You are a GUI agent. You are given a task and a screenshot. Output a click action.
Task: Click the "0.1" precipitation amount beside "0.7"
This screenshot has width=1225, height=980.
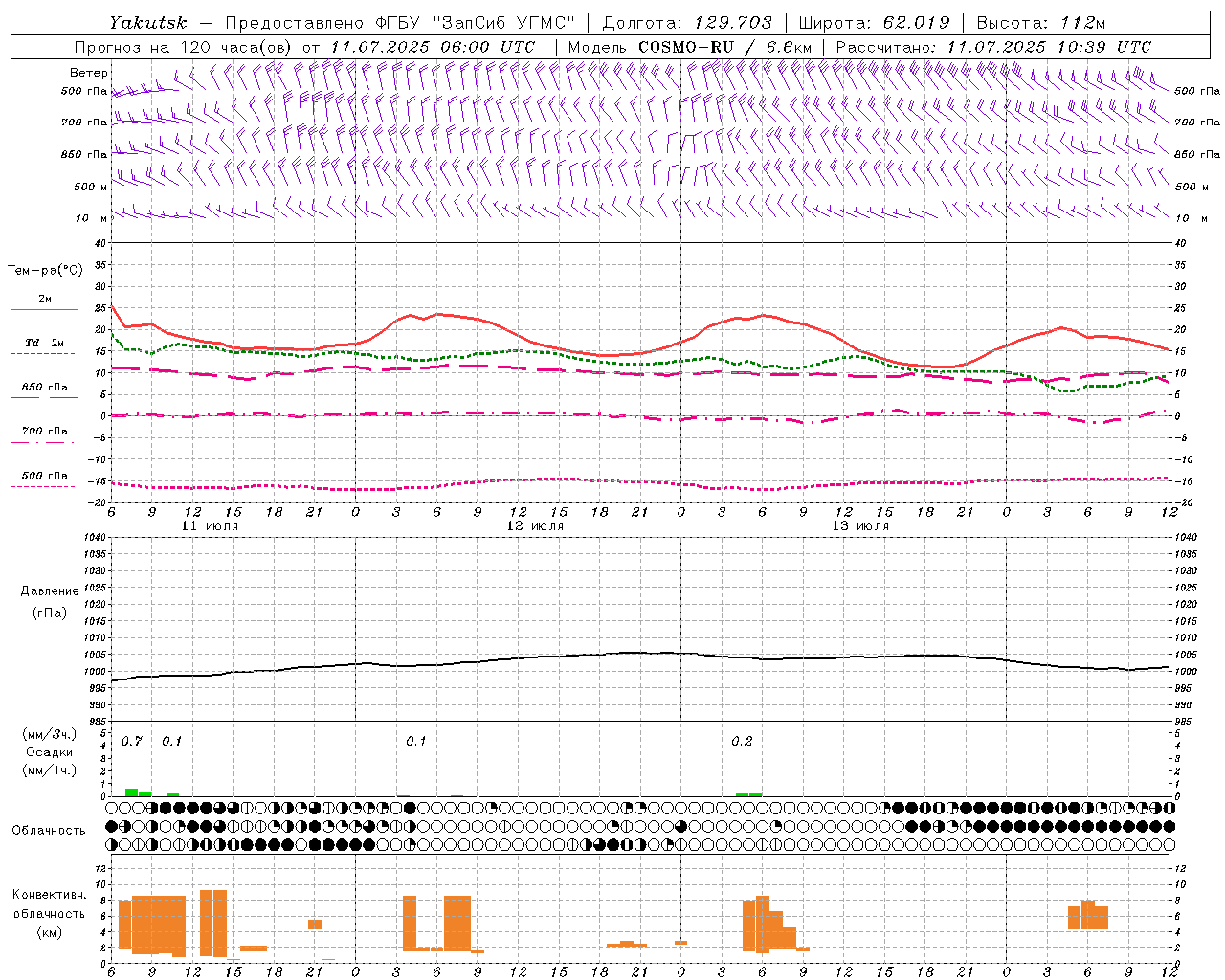tap(171, 742)
